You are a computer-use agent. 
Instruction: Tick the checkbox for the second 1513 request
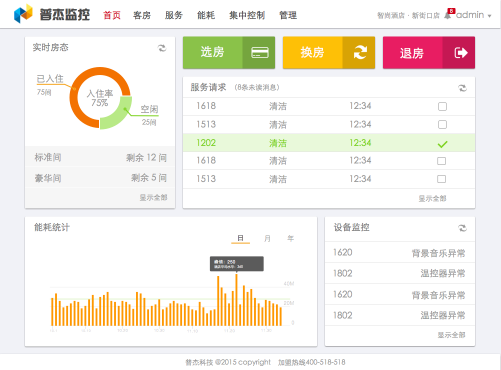[x=442, y=179]
